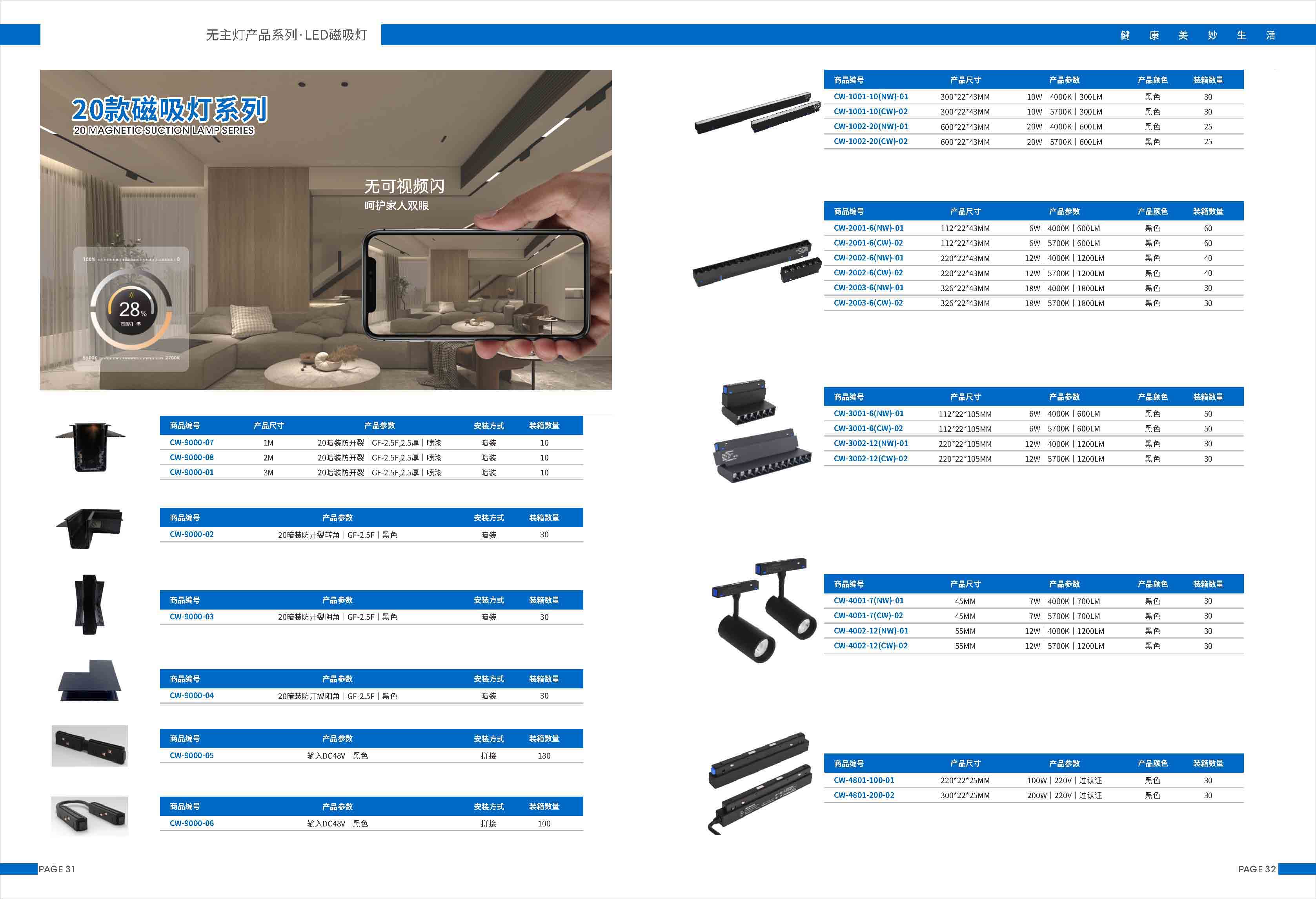Click the 220*22*25MM size cell
The width and height of the screenshot is (1316, 899).
click(x=965, y=781)
